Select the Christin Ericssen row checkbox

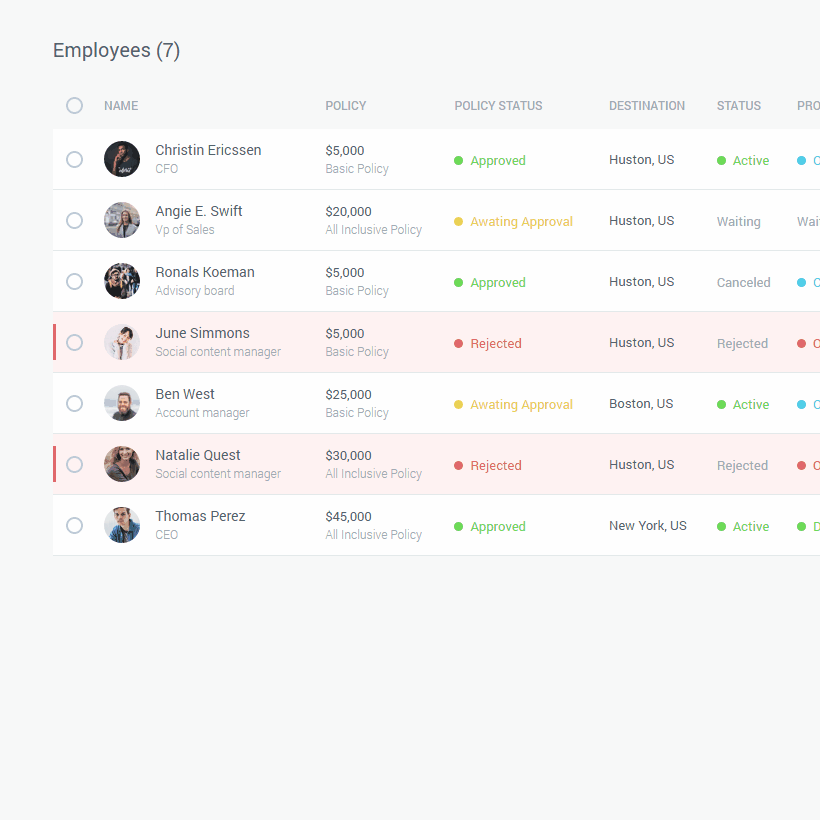point(74,159)
